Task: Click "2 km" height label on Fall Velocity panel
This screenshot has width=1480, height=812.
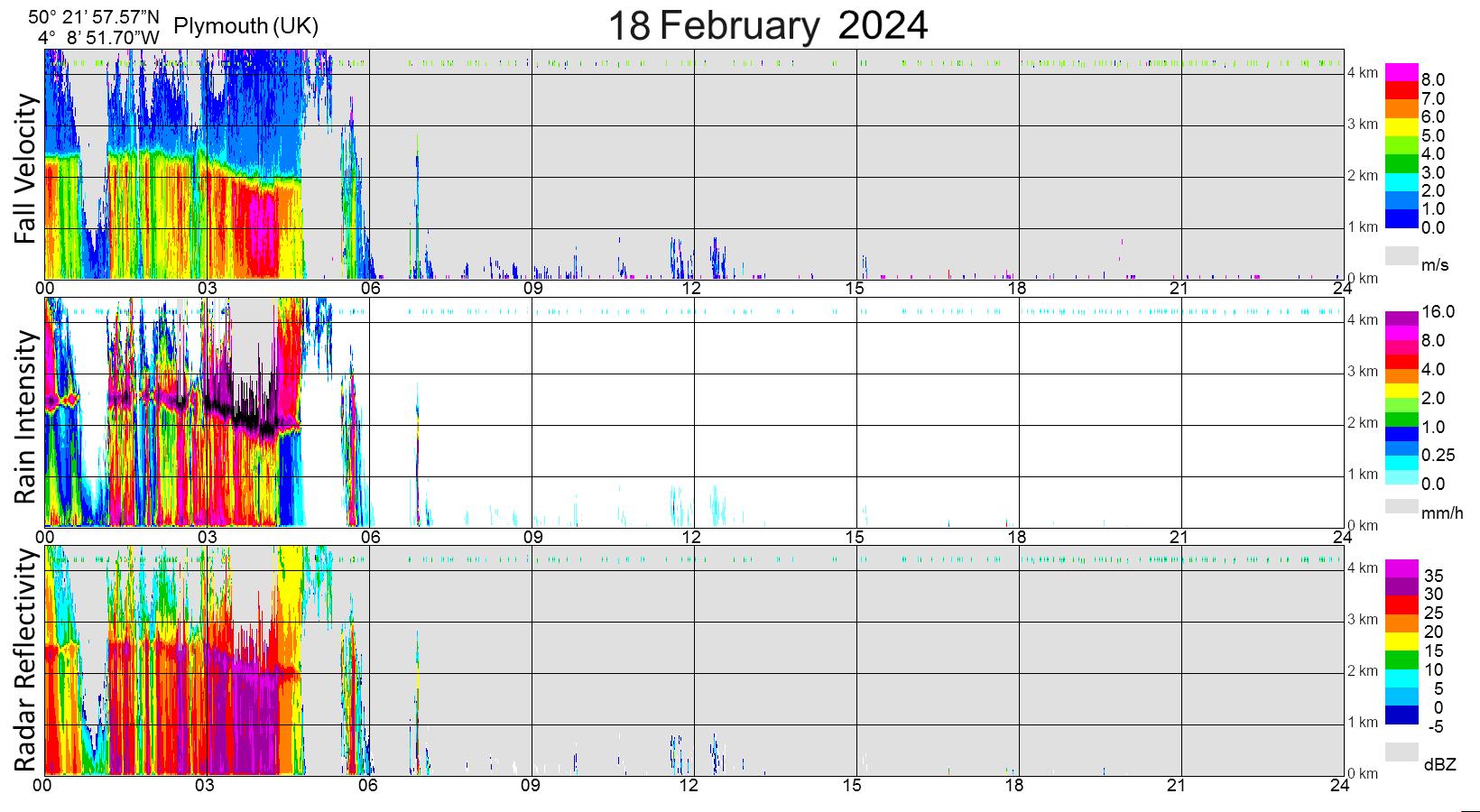Action: click(1363, 175)
